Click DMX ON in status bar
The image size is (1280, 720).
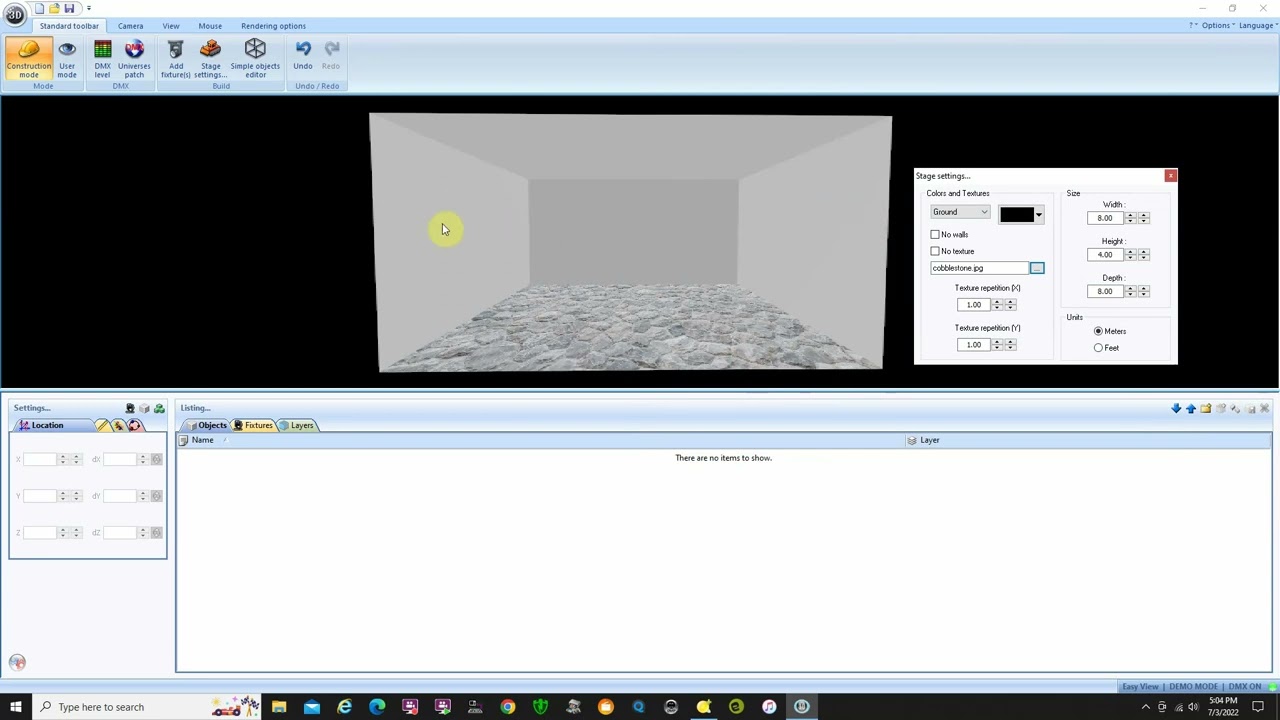[1245, 687]
